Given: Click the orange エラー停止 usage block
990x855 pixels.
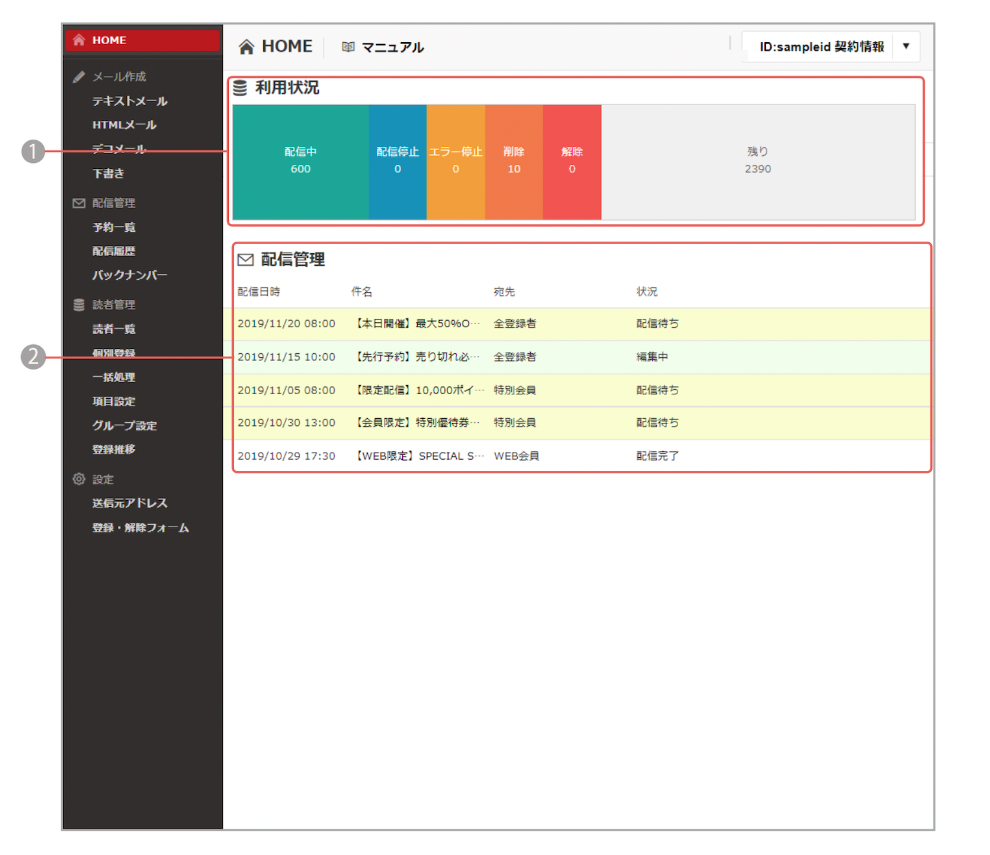Looking at the screenshot, I should tap(455, 161).
